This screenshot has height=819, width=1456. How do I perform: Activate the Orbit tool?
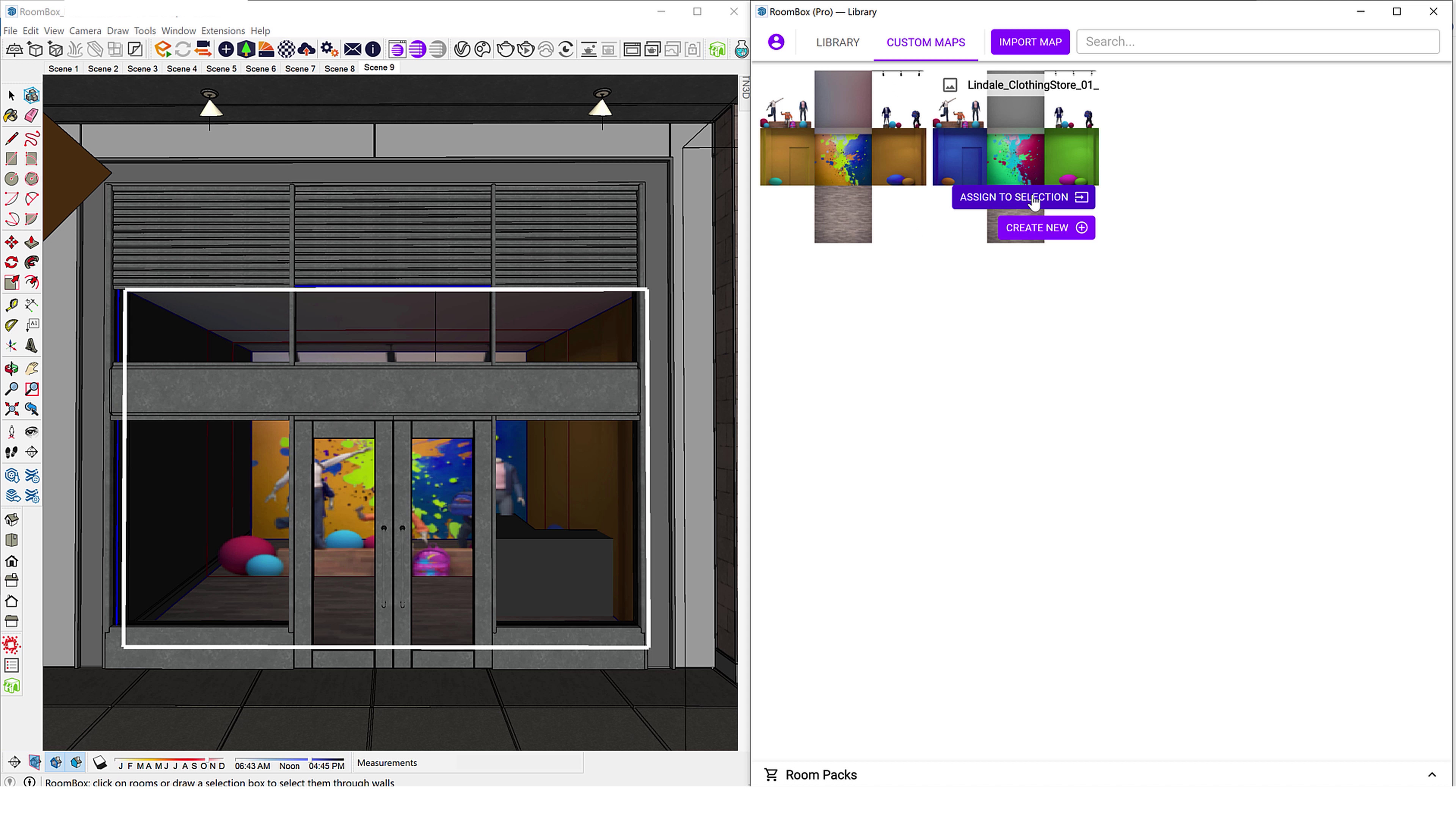pos(11,369)
